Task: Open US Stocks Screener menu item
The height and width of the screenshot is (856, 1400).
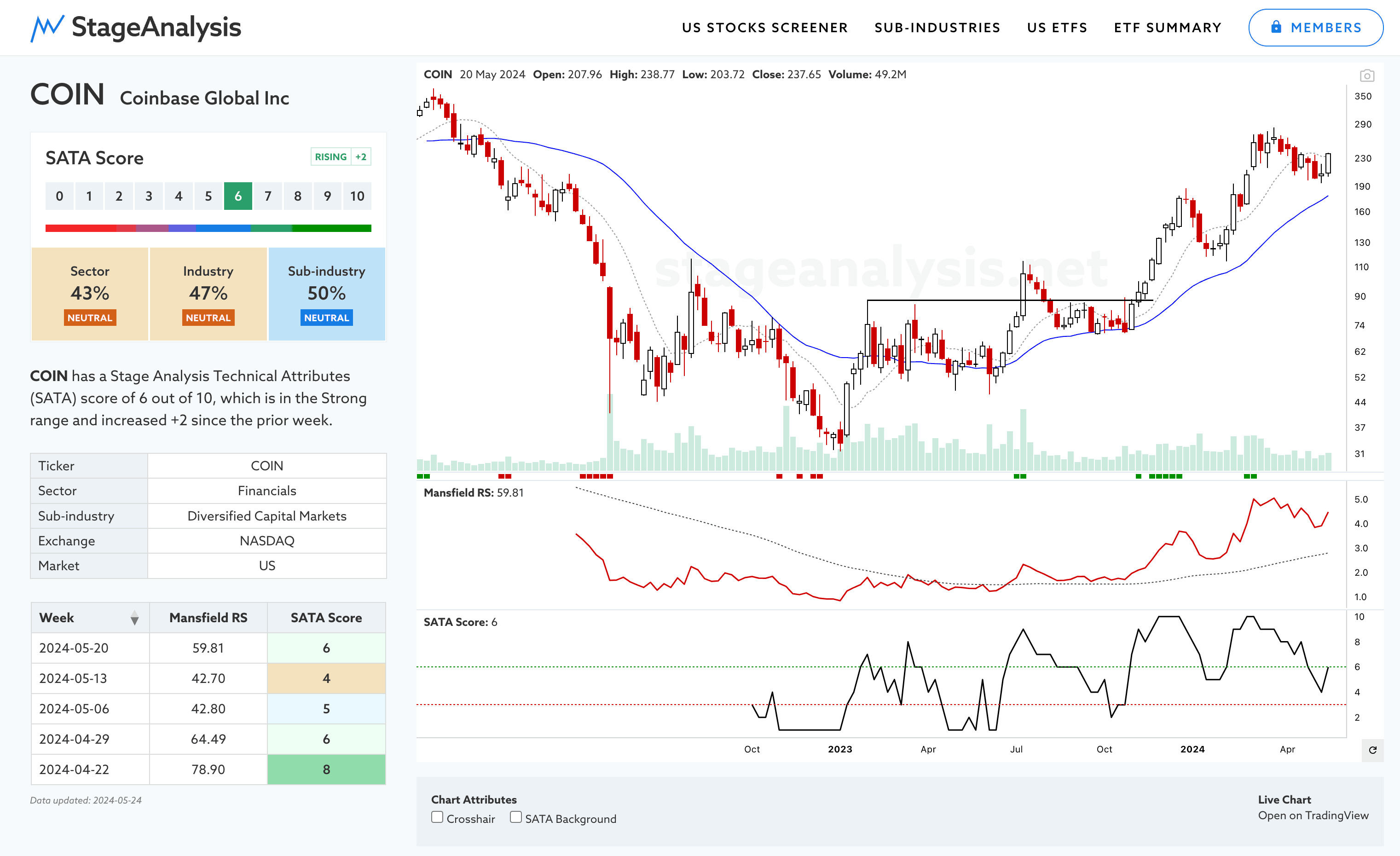Action: (x=764, y=28)
